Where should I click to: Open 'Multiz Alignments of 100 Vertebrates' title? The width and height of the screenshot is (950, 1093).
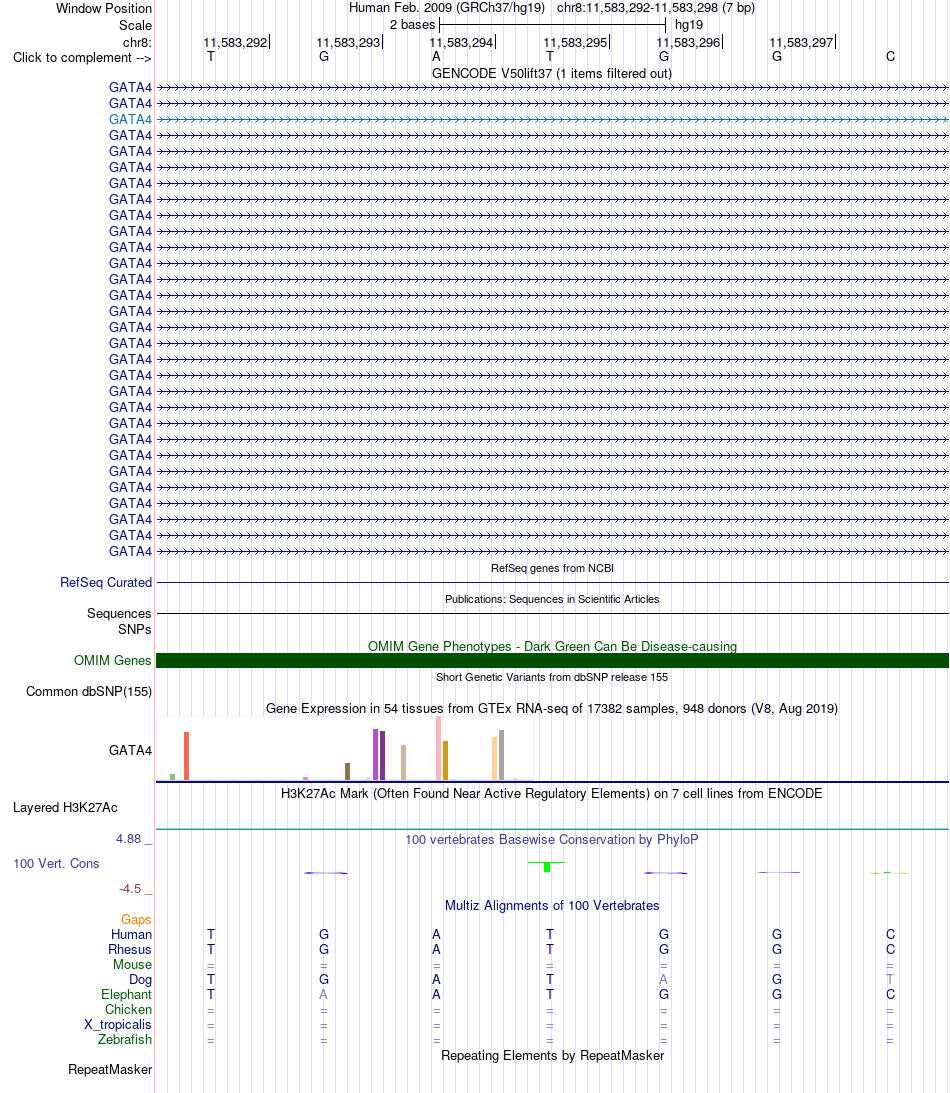[552, 905]
